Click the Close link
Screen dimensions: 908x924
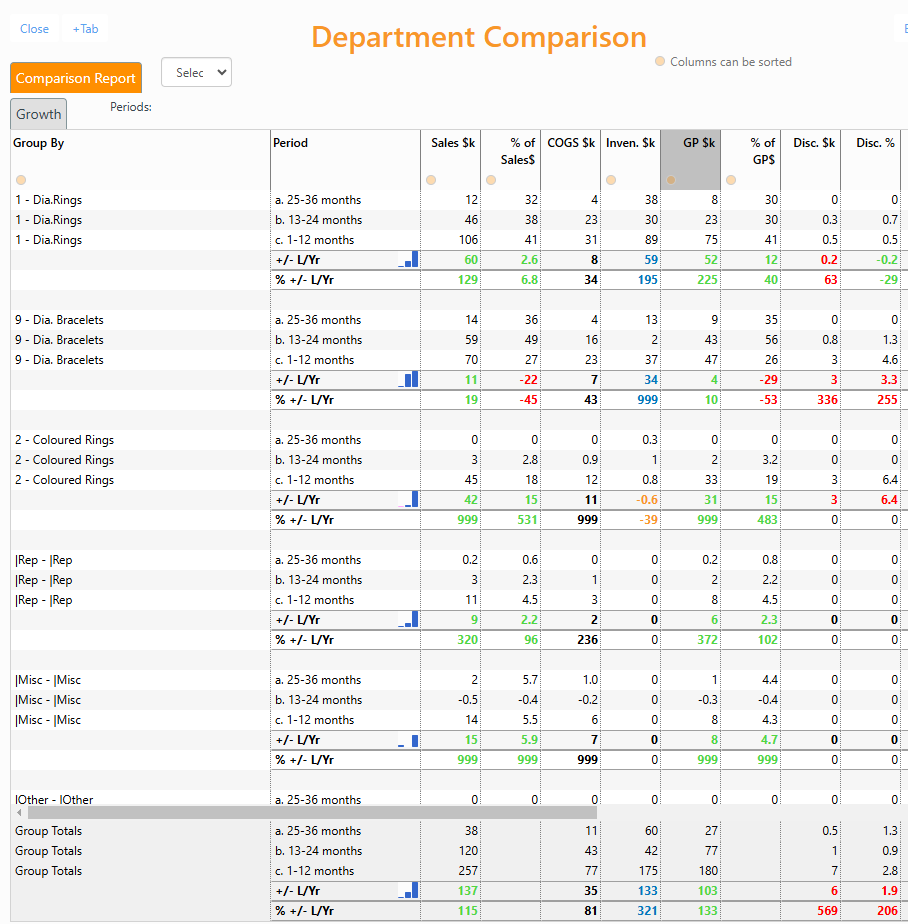point(34,29)
